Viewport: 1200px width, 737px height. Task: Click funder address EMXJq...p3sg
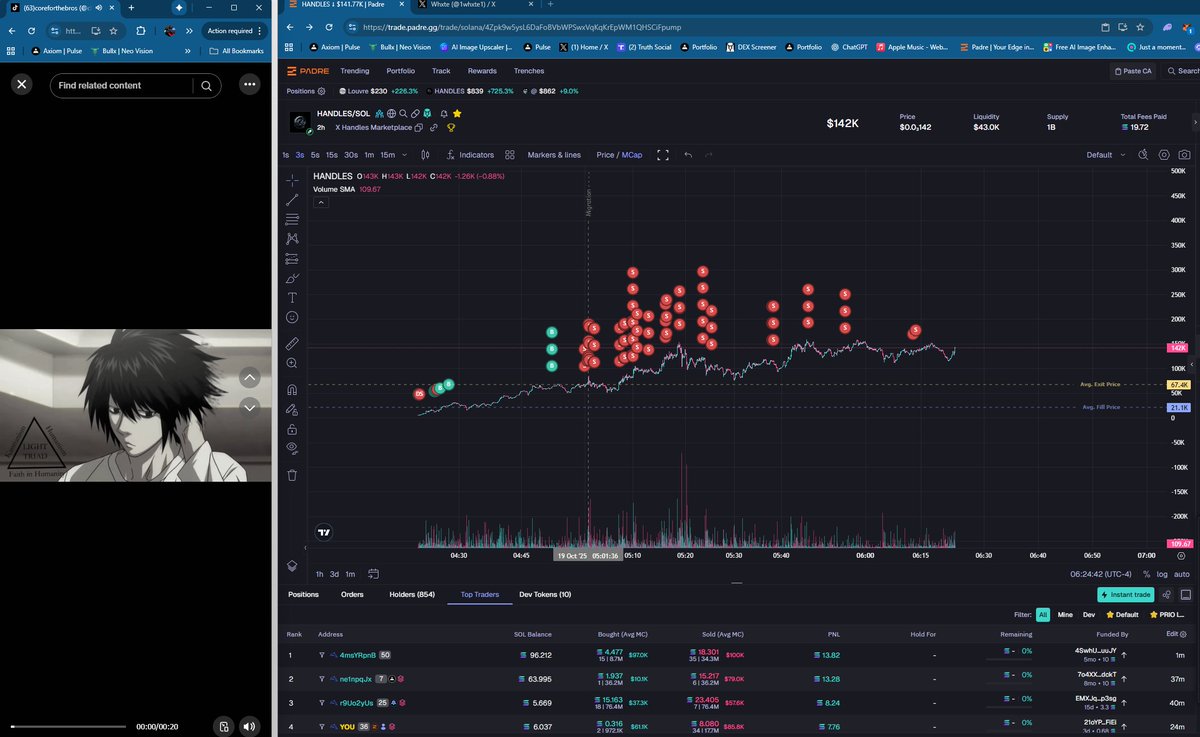click(x=1094, y=698)
